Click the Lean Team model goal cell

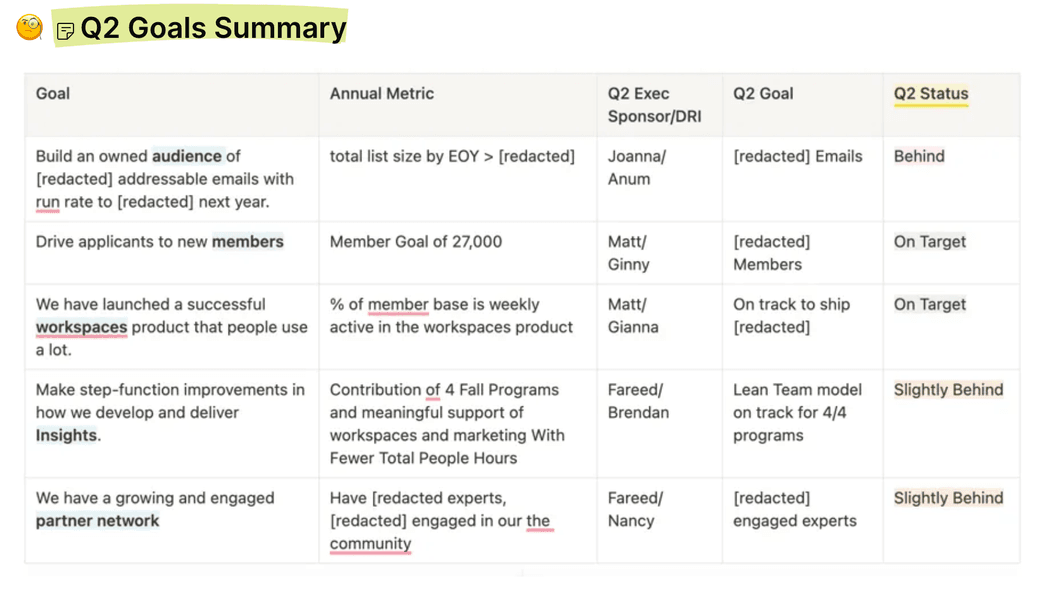click(x=797, y=412)
